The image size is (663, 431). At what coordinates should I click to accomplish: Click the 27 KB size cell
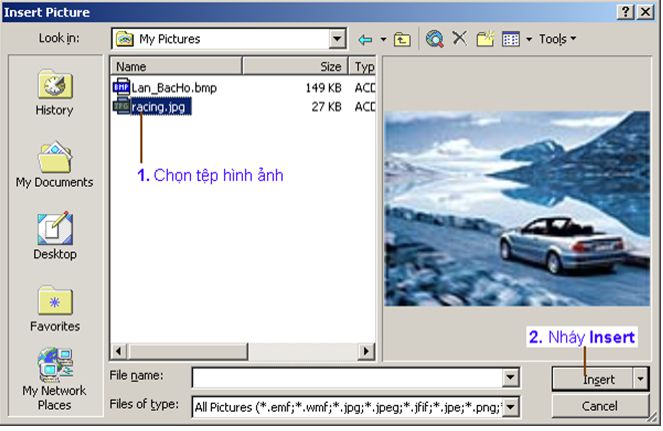[326, 107]
